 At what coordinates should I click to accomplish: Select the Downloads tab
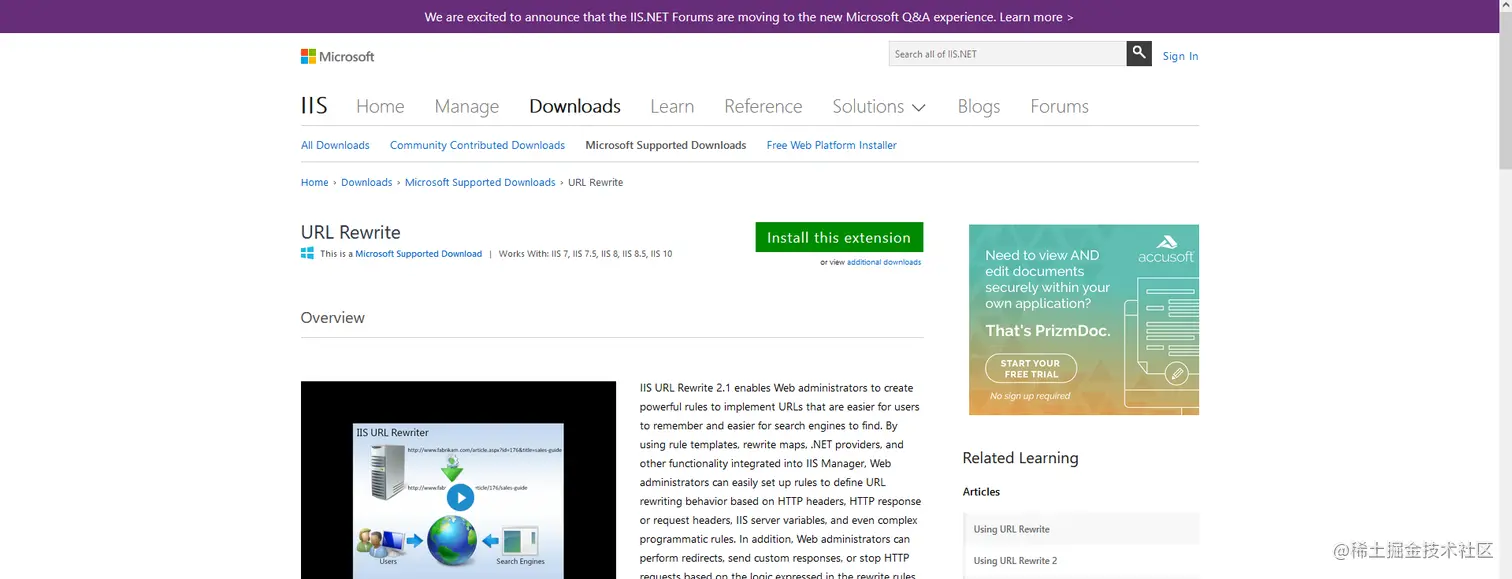(575, 106)
